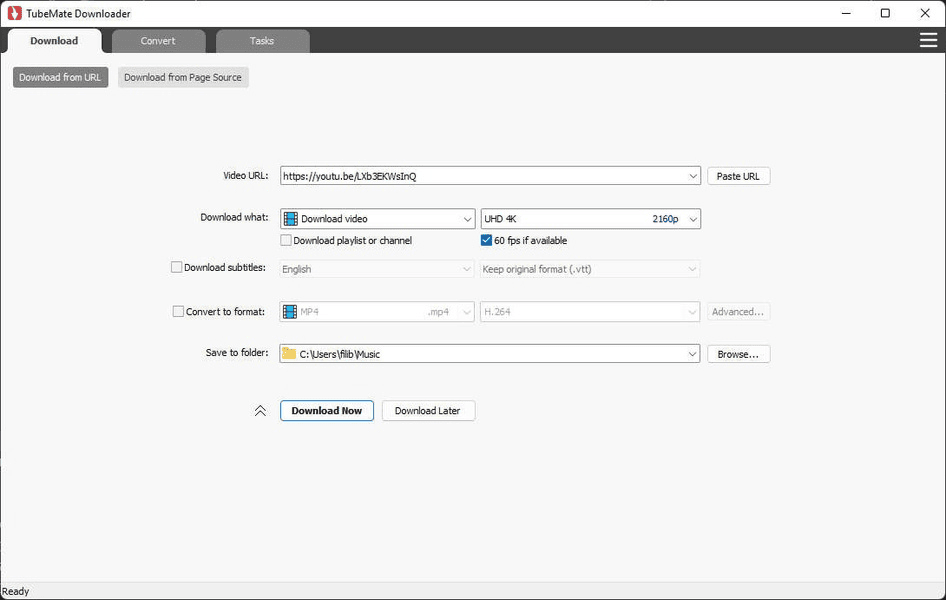Enable Download playlist or channel
Screen dimensions: 946x600
click(x=285, y=240)
